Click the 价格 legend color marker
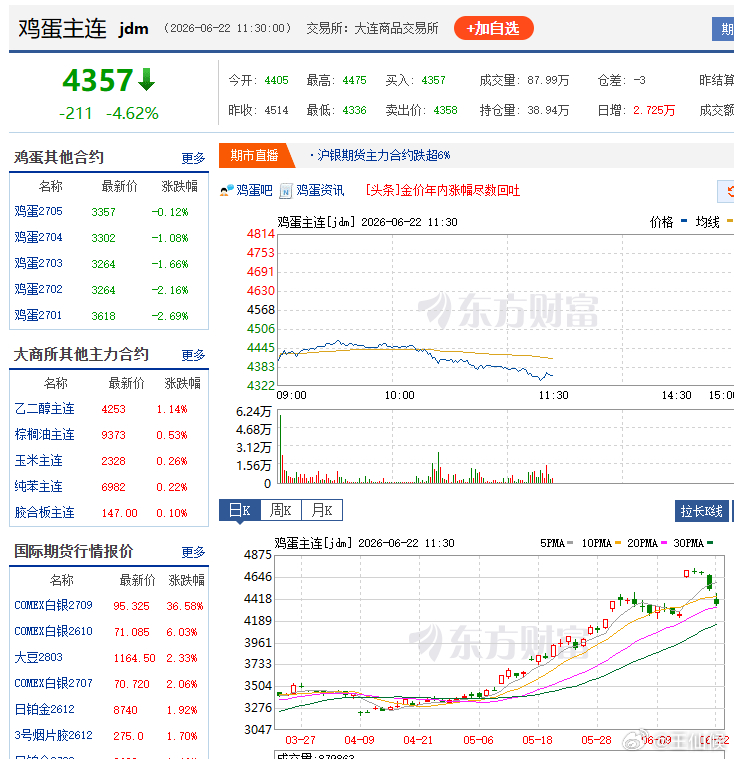 [x=684, y=221]
